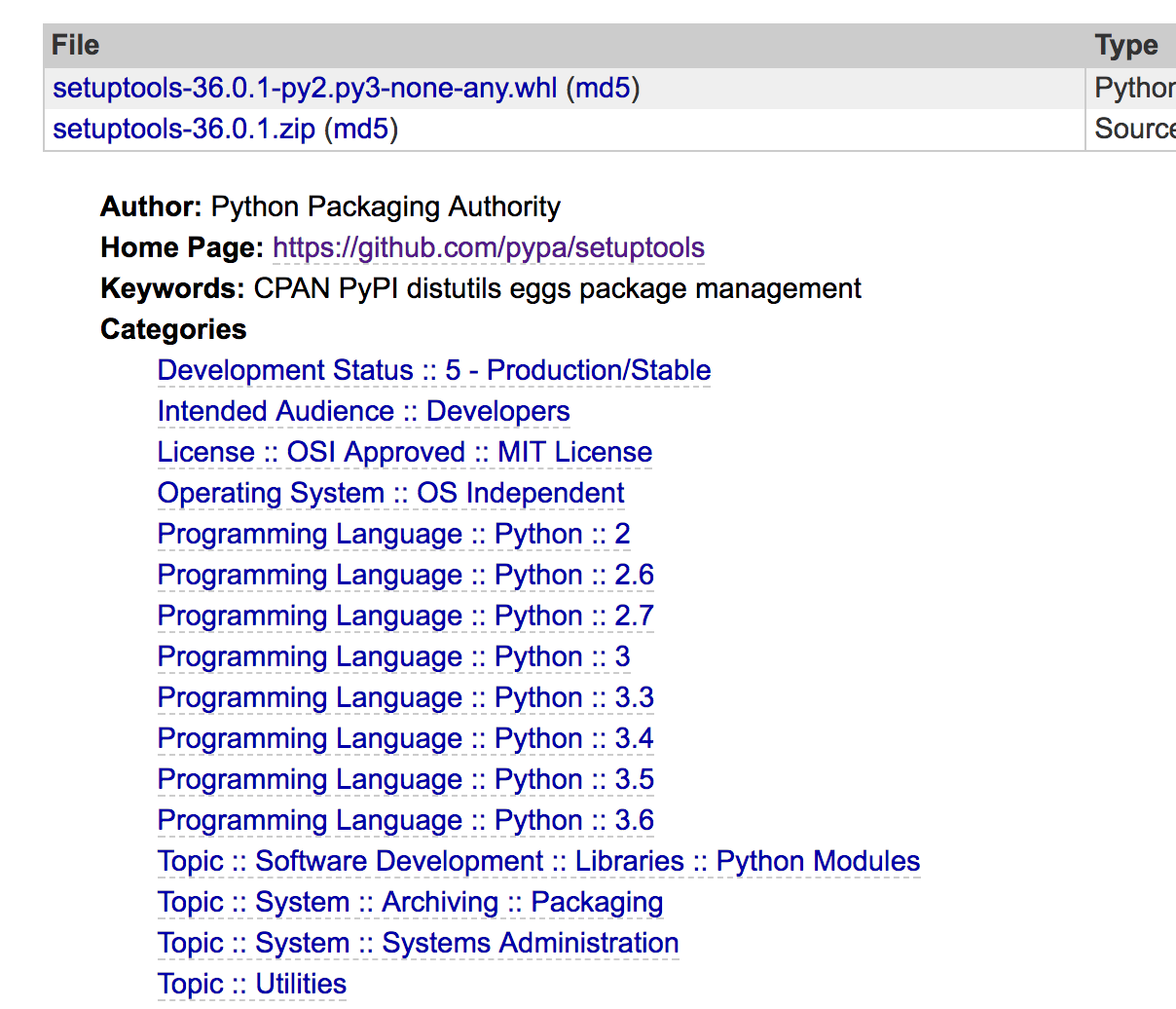Click the Python Packaging Authority author name
This screenshot has width=1176, height=1009.
[x=386, y=206]
